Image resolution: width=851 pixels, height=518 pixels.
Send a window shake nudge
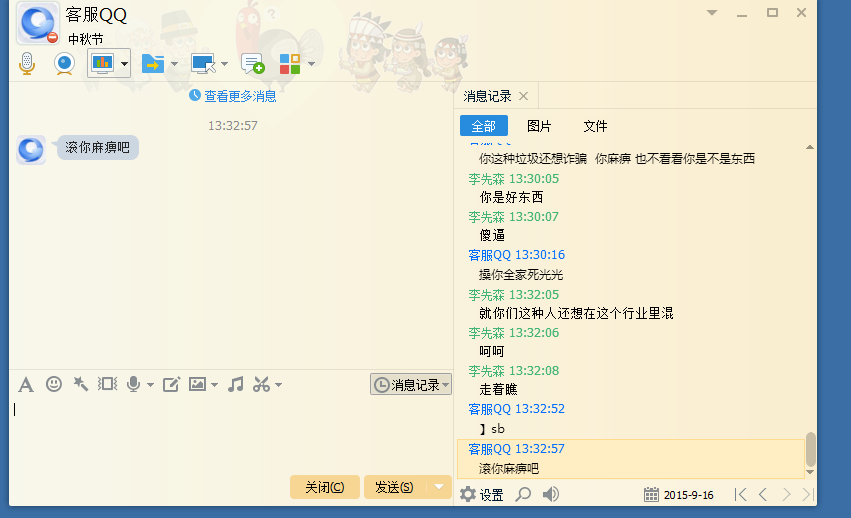(x=107, y=384)
